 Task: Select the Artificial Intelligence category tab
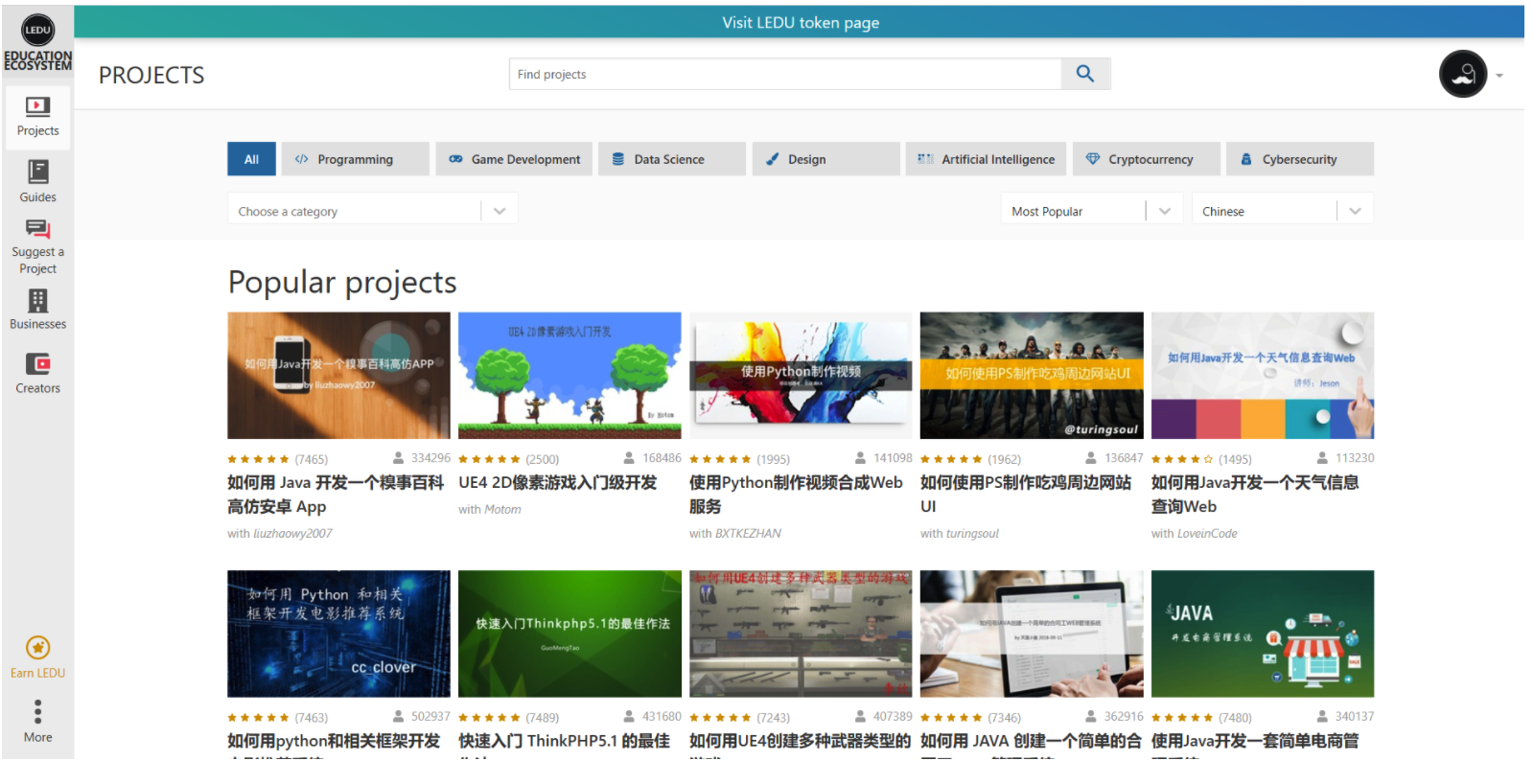(986, 159)
